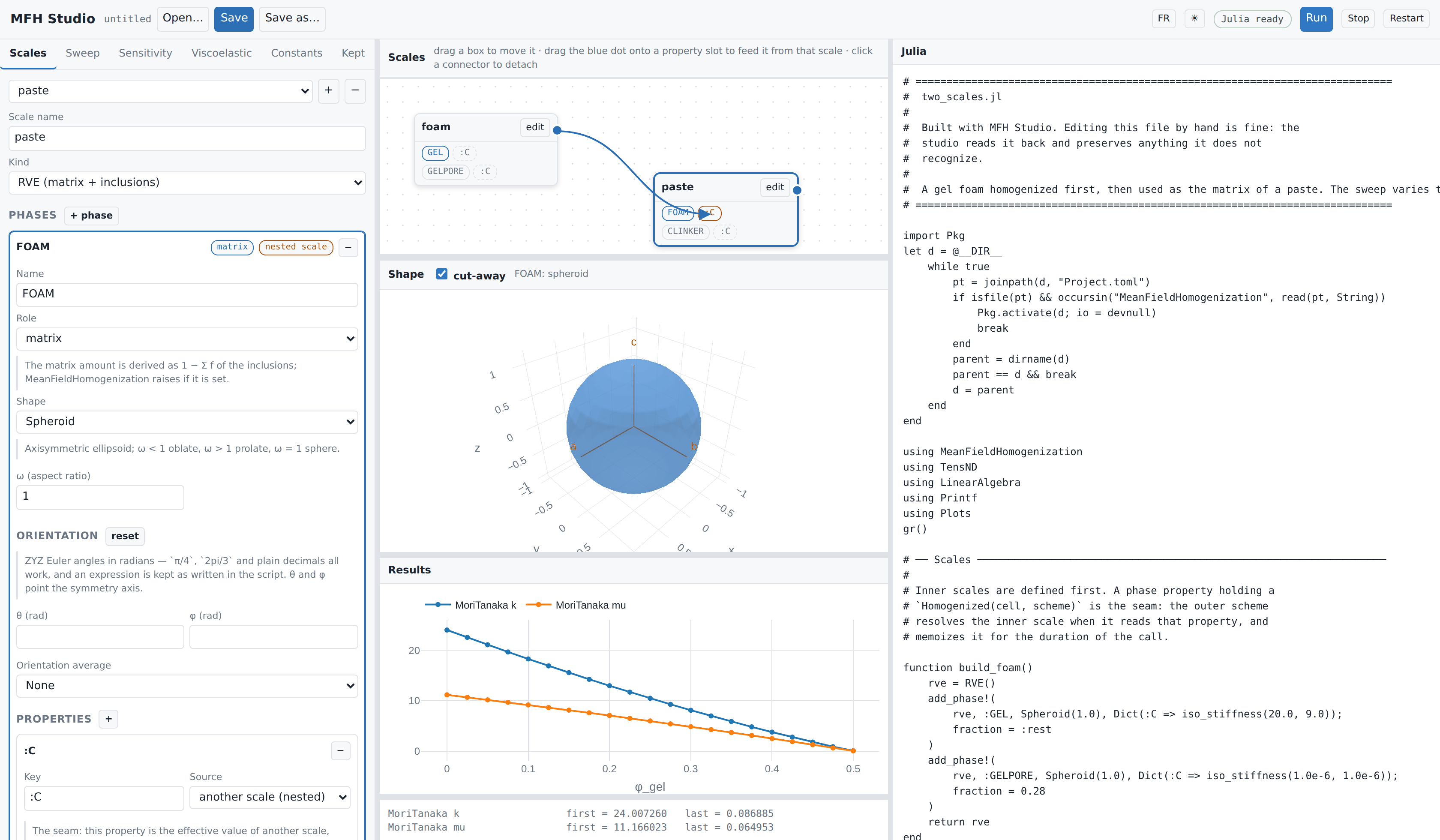Toggle the light/dark theme sun icon
This screenshot has height=840, width=1440.
[1194, 19]
